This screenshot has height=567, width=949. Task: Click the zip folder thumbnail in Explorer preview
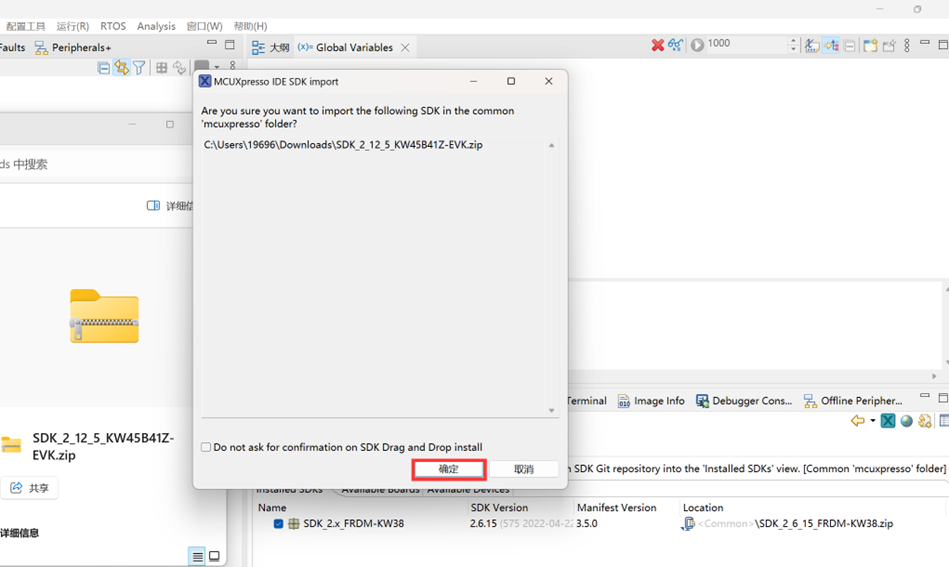click(104, 316)
